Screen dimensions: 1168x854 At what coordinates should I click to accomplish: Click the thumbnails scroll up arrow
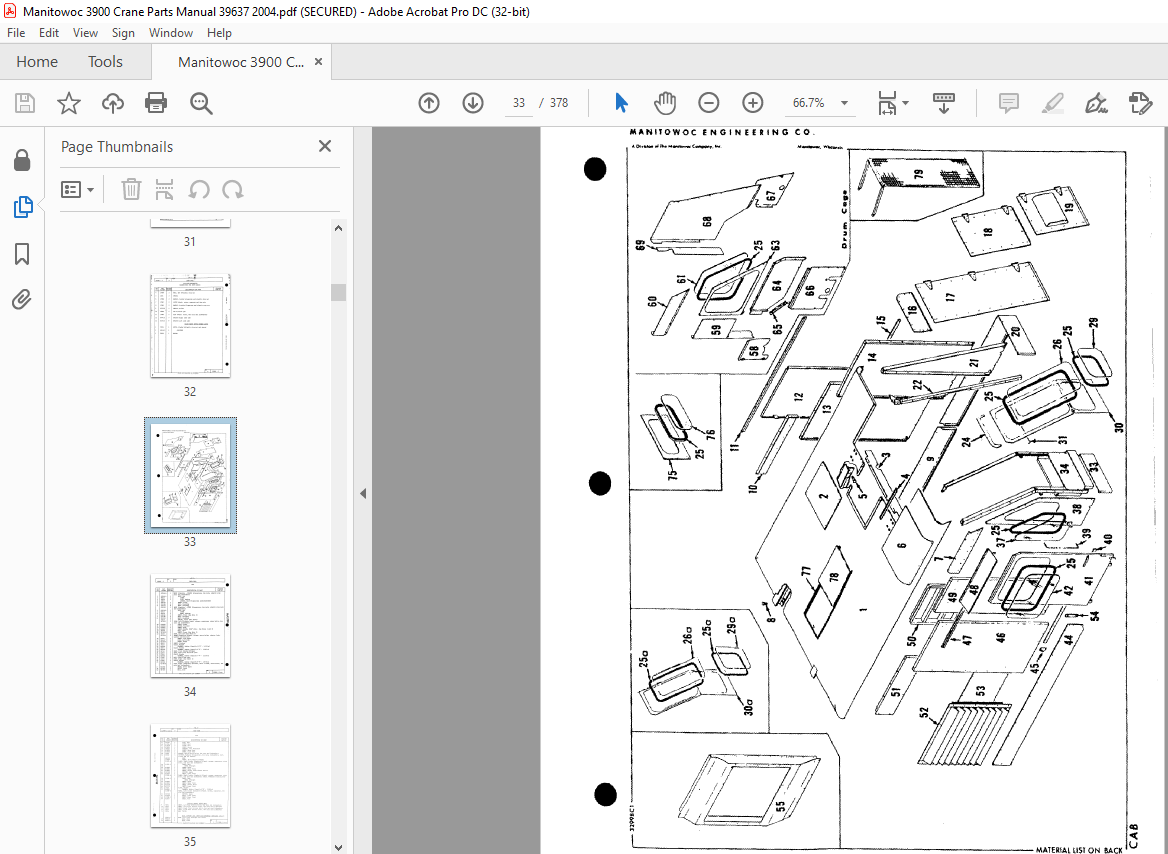pos(338,229)
